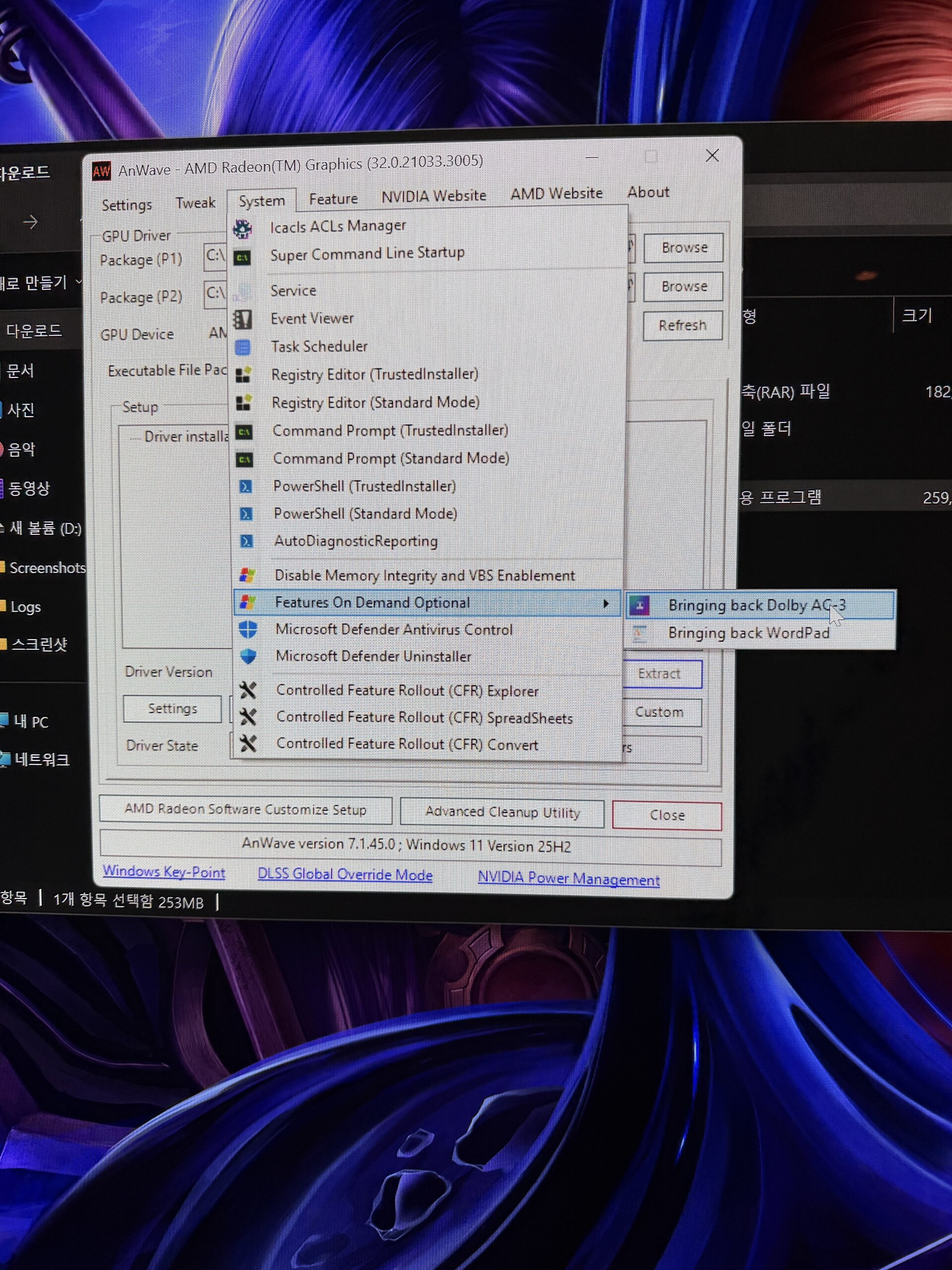The width and height of the screenshot is (952, 1270).
Task: Click Command Prompt (TrustedInstaller) icon
Action: click(x=244, y=431)
